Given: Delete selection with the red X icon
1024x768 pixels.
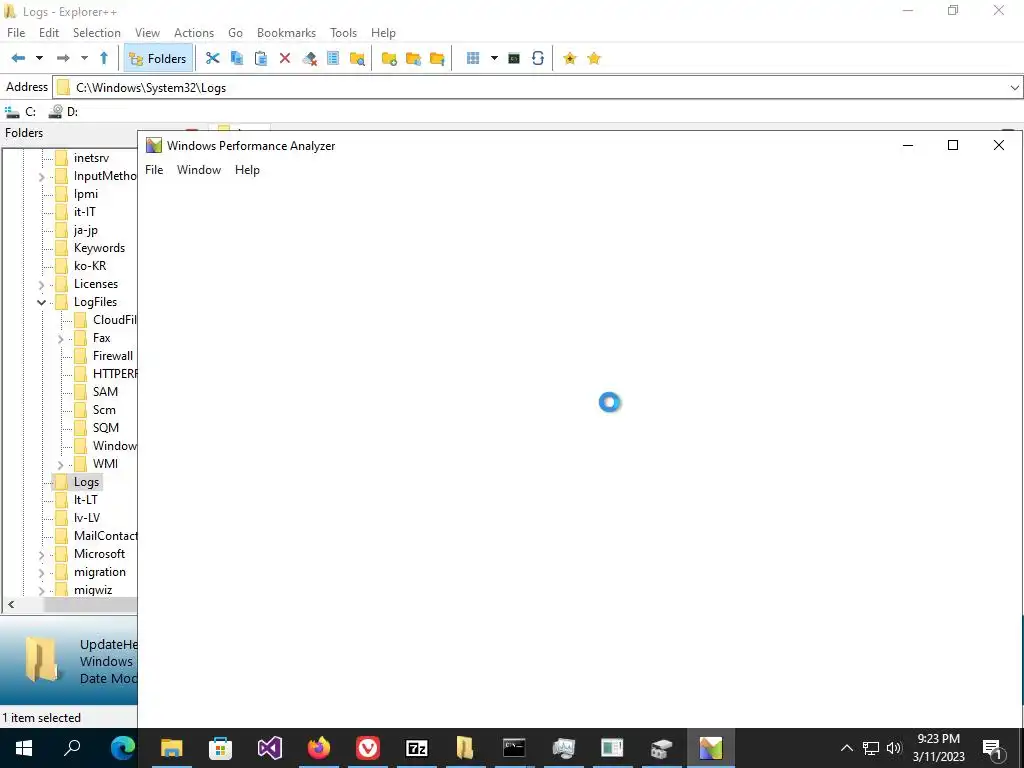Looking at the screenshot, I should (285, 59).
